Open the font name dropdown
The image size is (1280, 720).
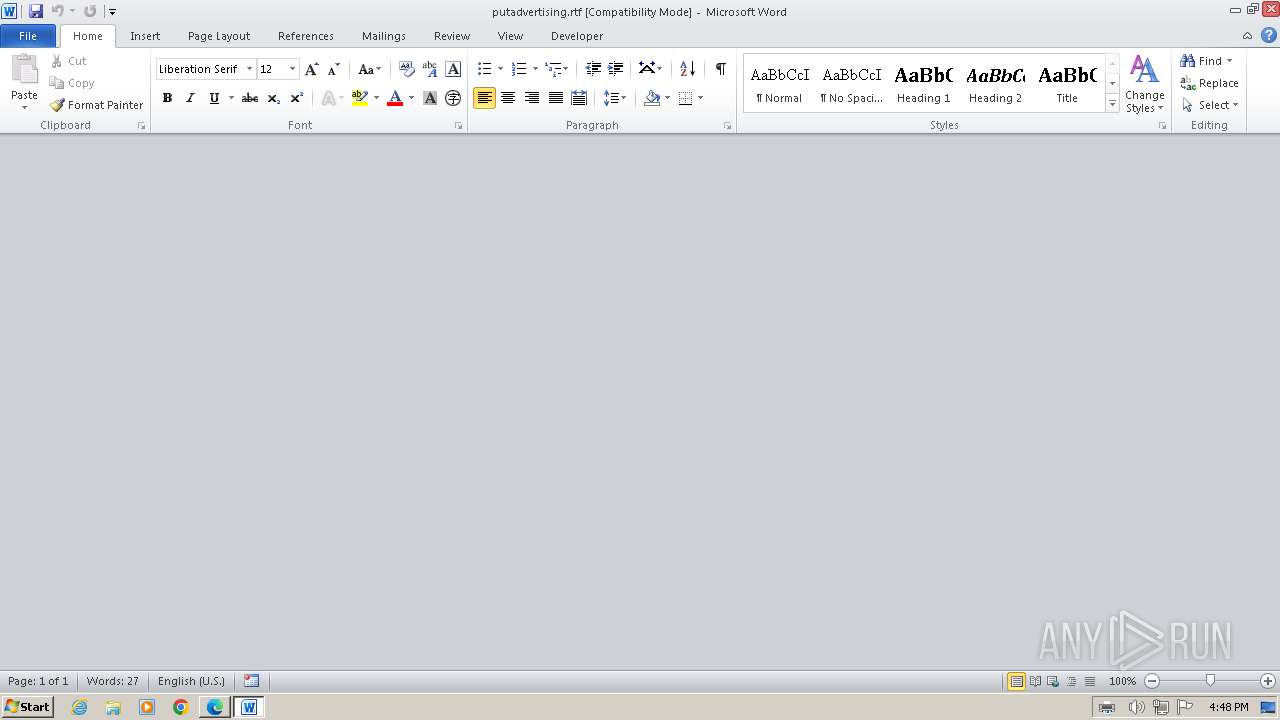point(249,69)
